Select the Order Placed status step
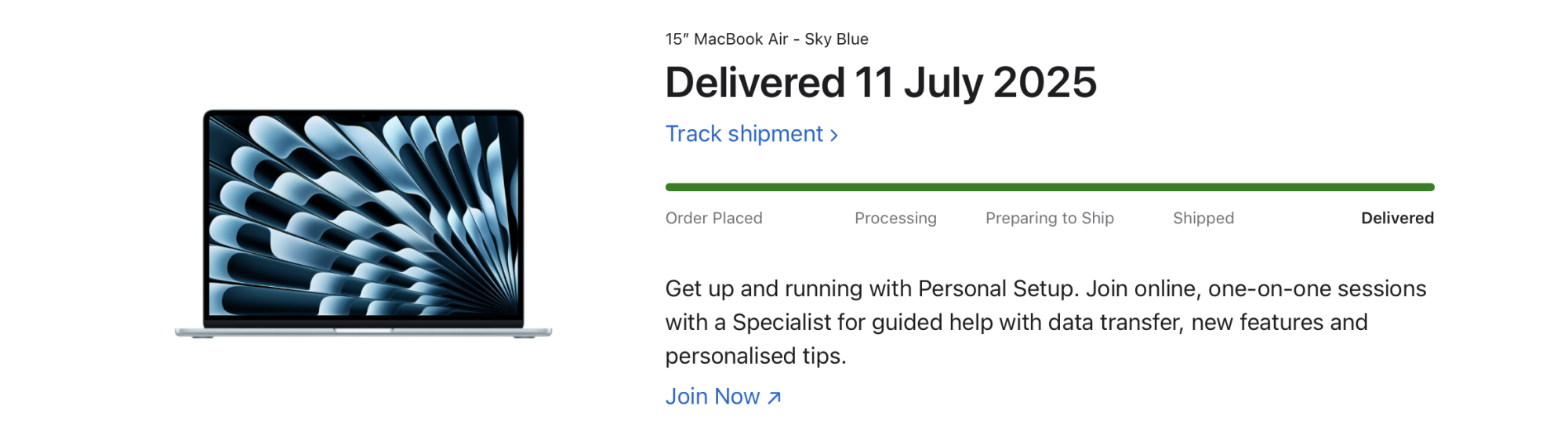1568x435 pixels. click(x=713, y=219)
